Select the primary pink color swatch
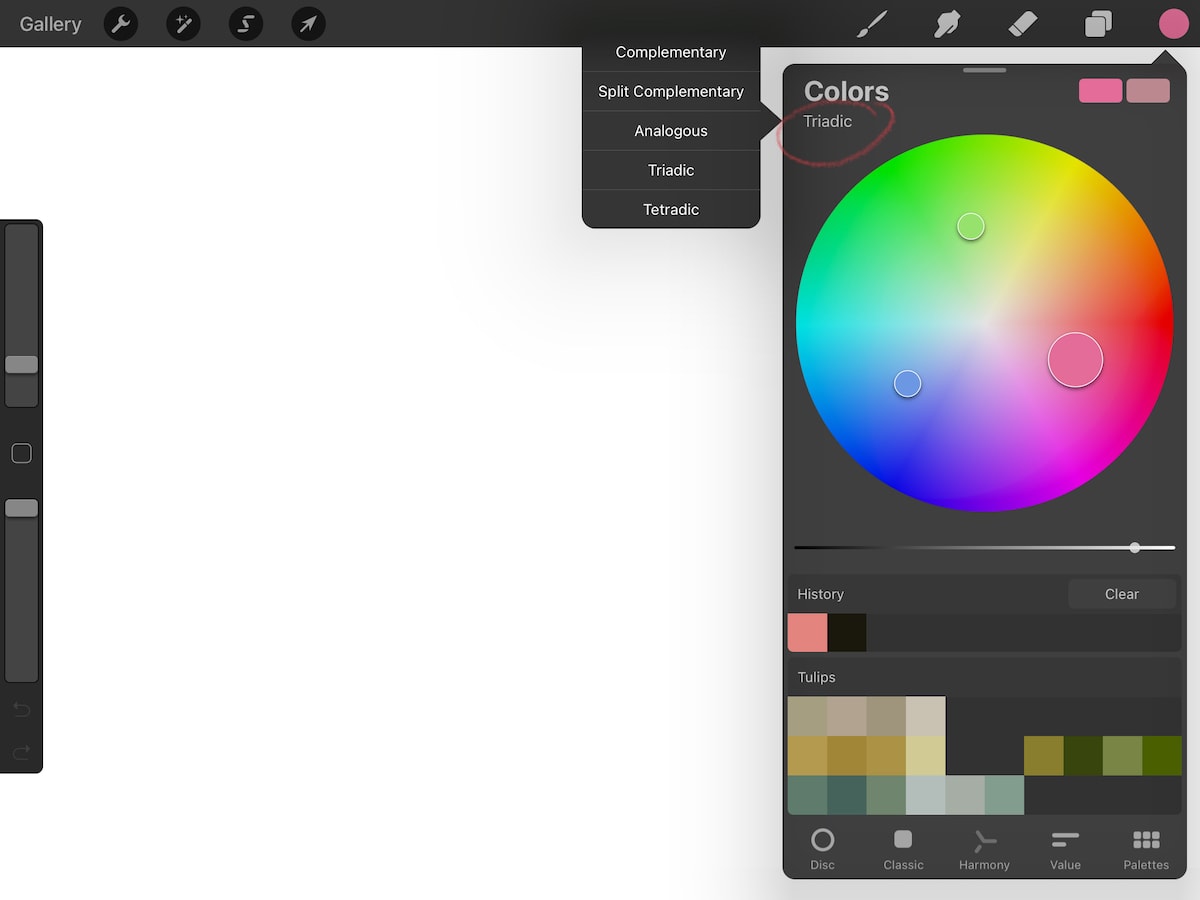 point(1101,91)
